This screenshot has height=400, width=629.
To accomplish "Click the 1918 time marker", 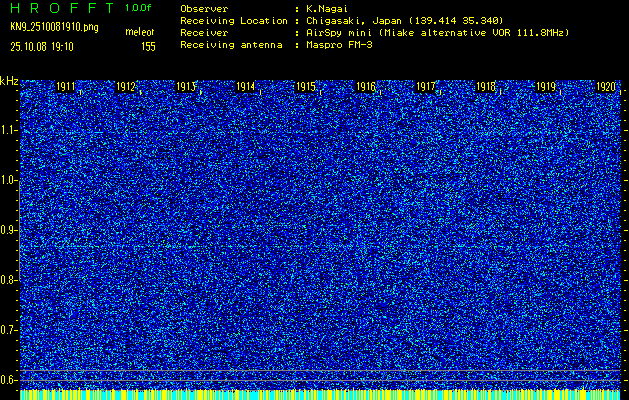I will tap(486, 88).
